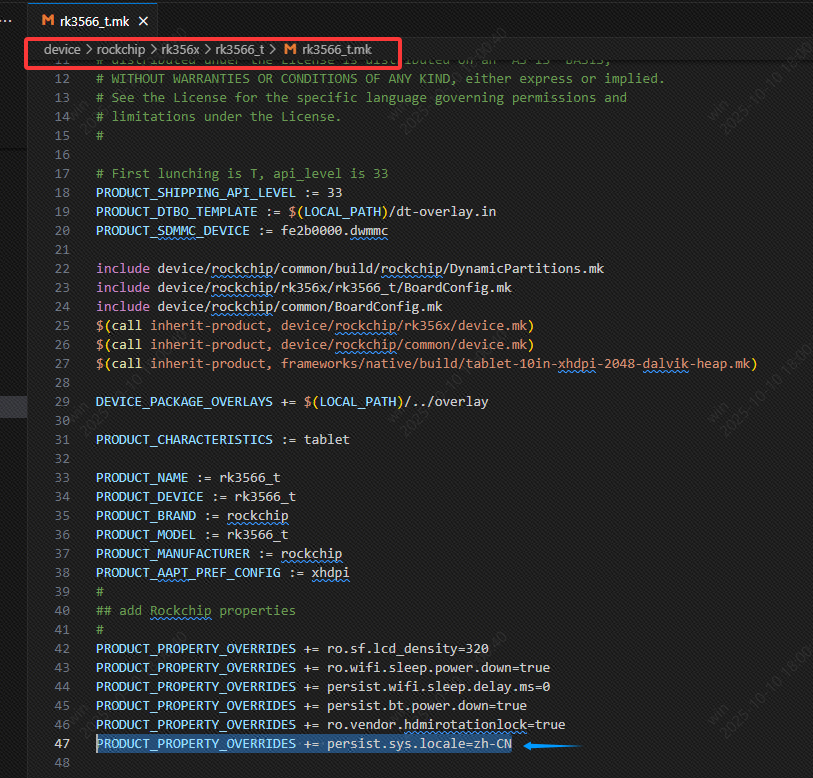Open the 'rockchip' breadcrumb folder
The image size is (813, 778).
pyautogui.click(x=121, y=49)
